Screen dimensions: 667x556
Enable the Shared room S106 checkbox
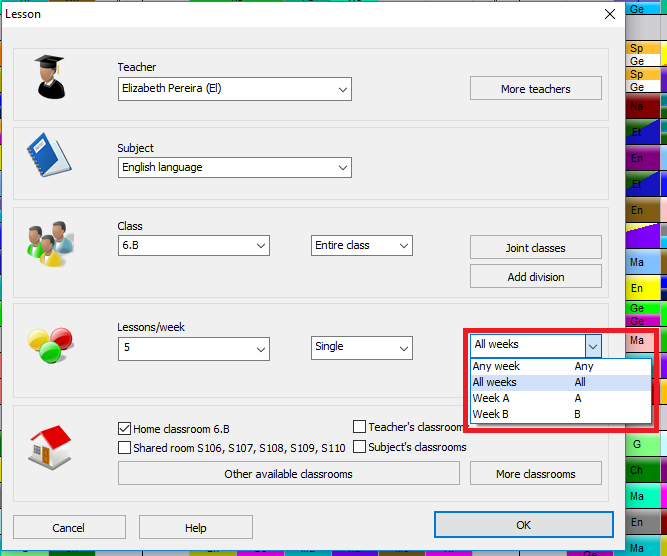(x=125, y=447)
